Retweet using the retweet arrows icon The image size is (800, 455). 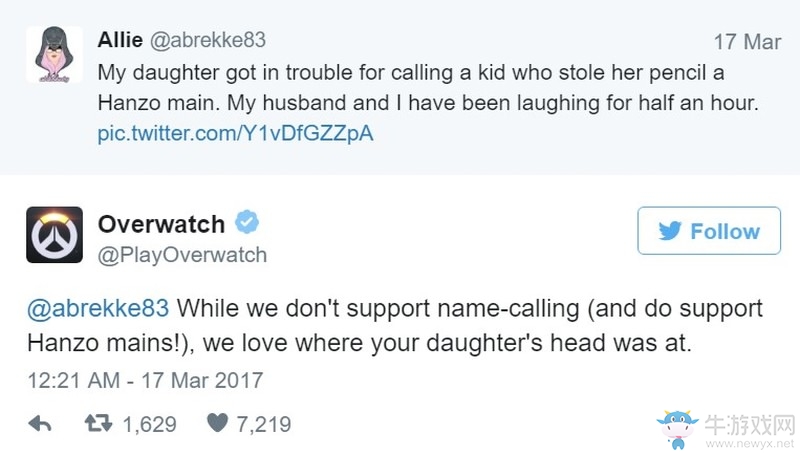(98, 424)
